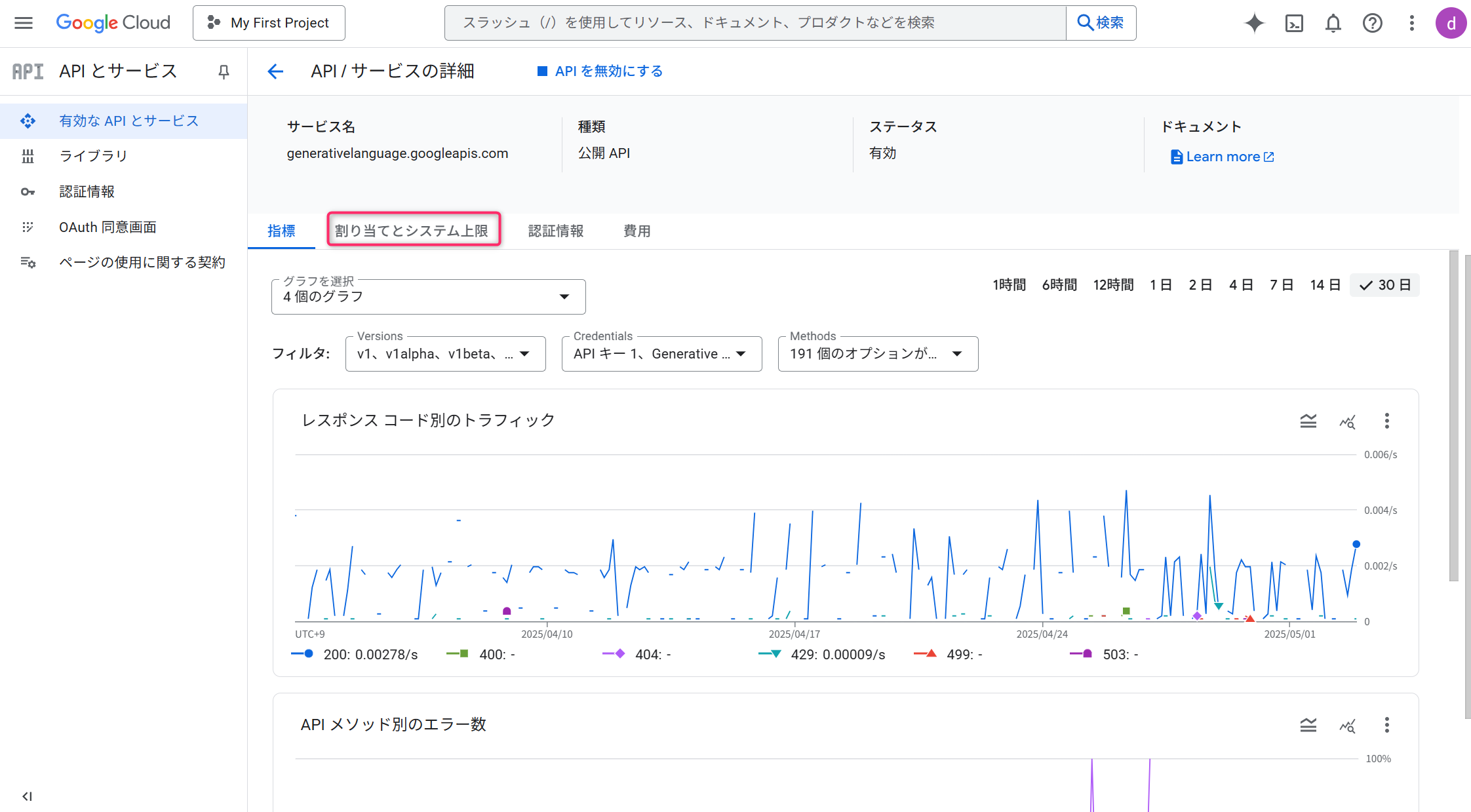Click the ページの使用に関する契約 sidebar icon
This screenshot has height=812, width=1471.
pos(28,263)
